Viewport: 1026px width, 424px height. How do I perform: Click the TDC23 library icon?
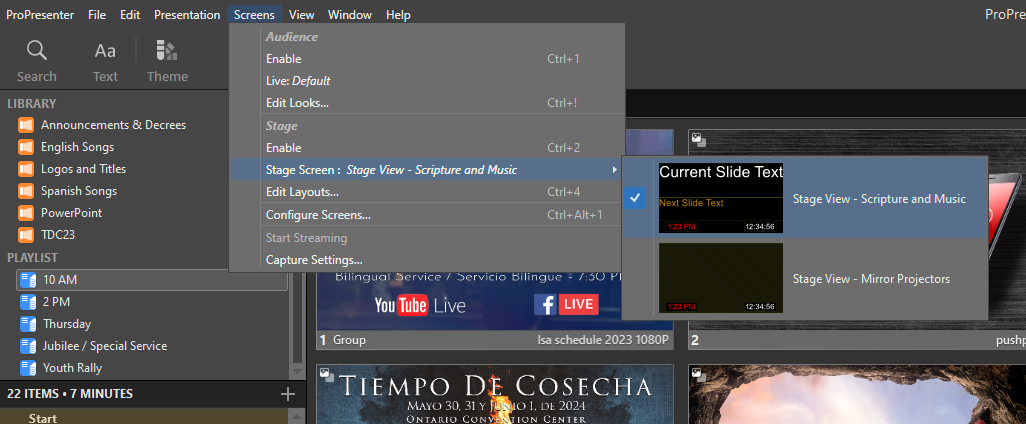tap(26, 234)
